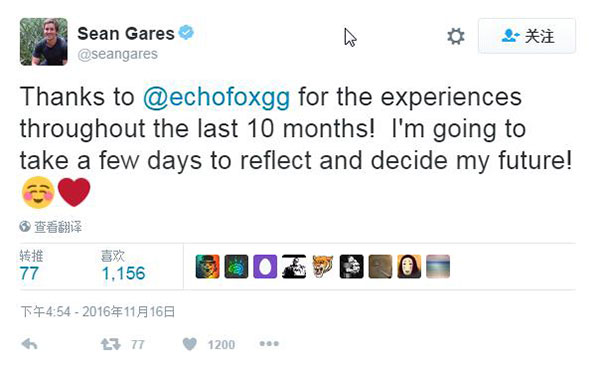Open the purple egg avatar liker
Viewport: 600px width, 365px height.
tap(265, 266)
